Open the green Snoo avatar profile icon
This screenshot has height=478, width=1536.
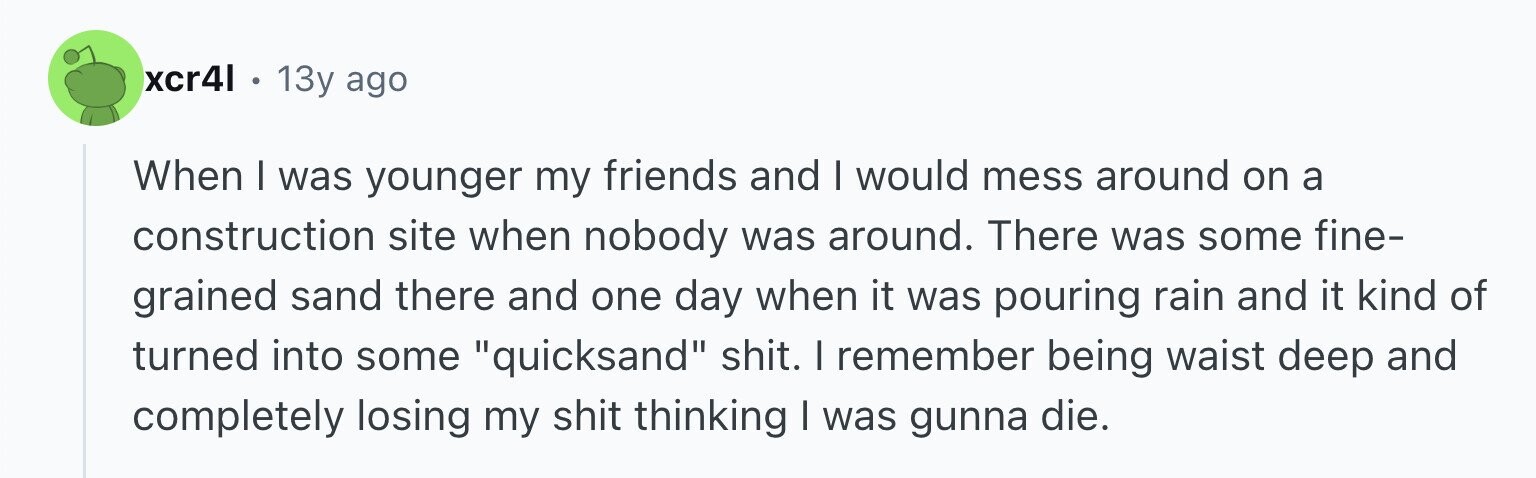click(96, 78)
